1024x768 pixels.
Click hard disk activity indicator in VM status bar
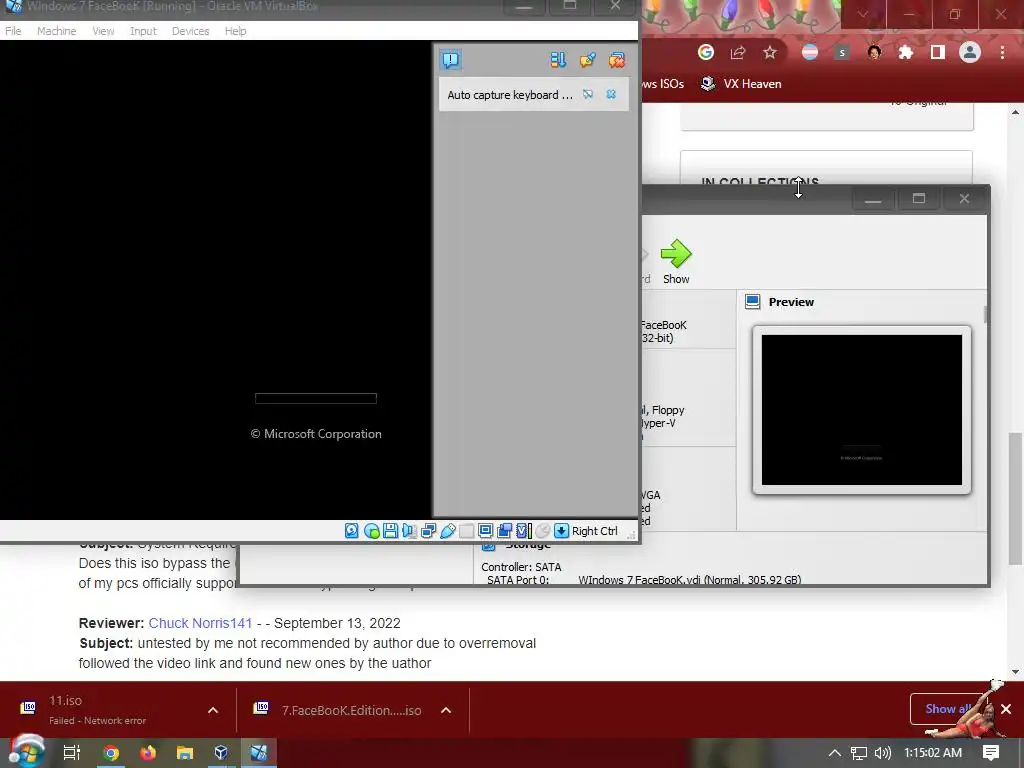(x=351, y=531)
